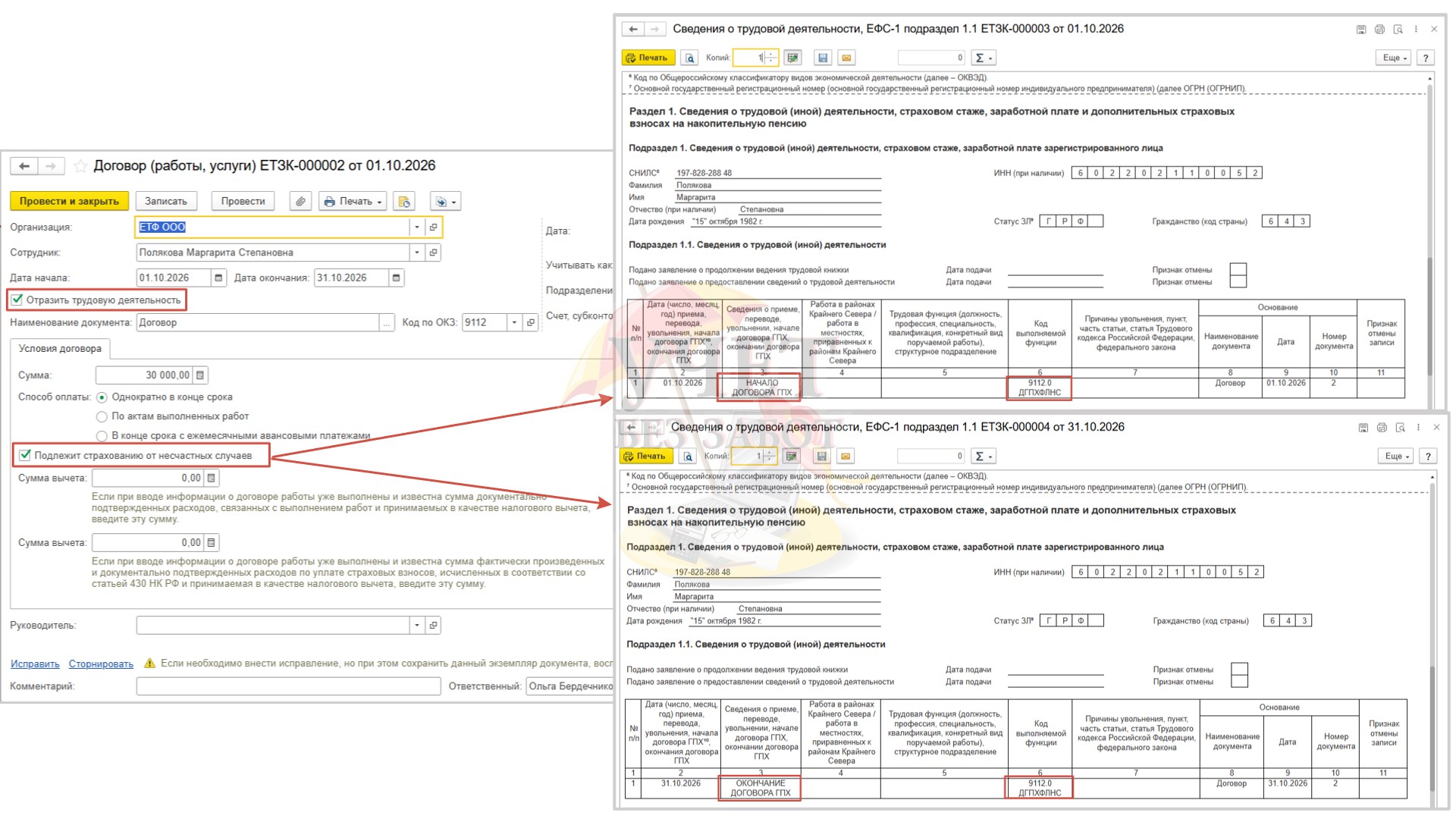
Task: Click print preview icon in ЕТЗК-000003 window
Action: (x=689, y=58)
